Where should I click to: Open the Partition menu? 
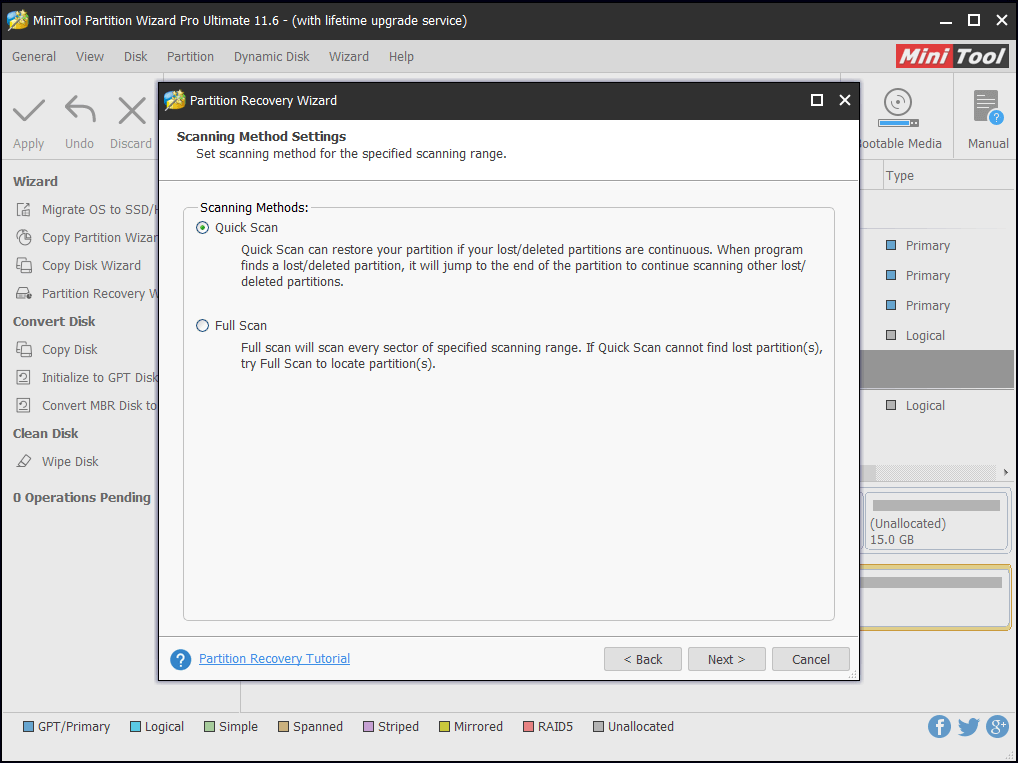(x=190, y=56)
